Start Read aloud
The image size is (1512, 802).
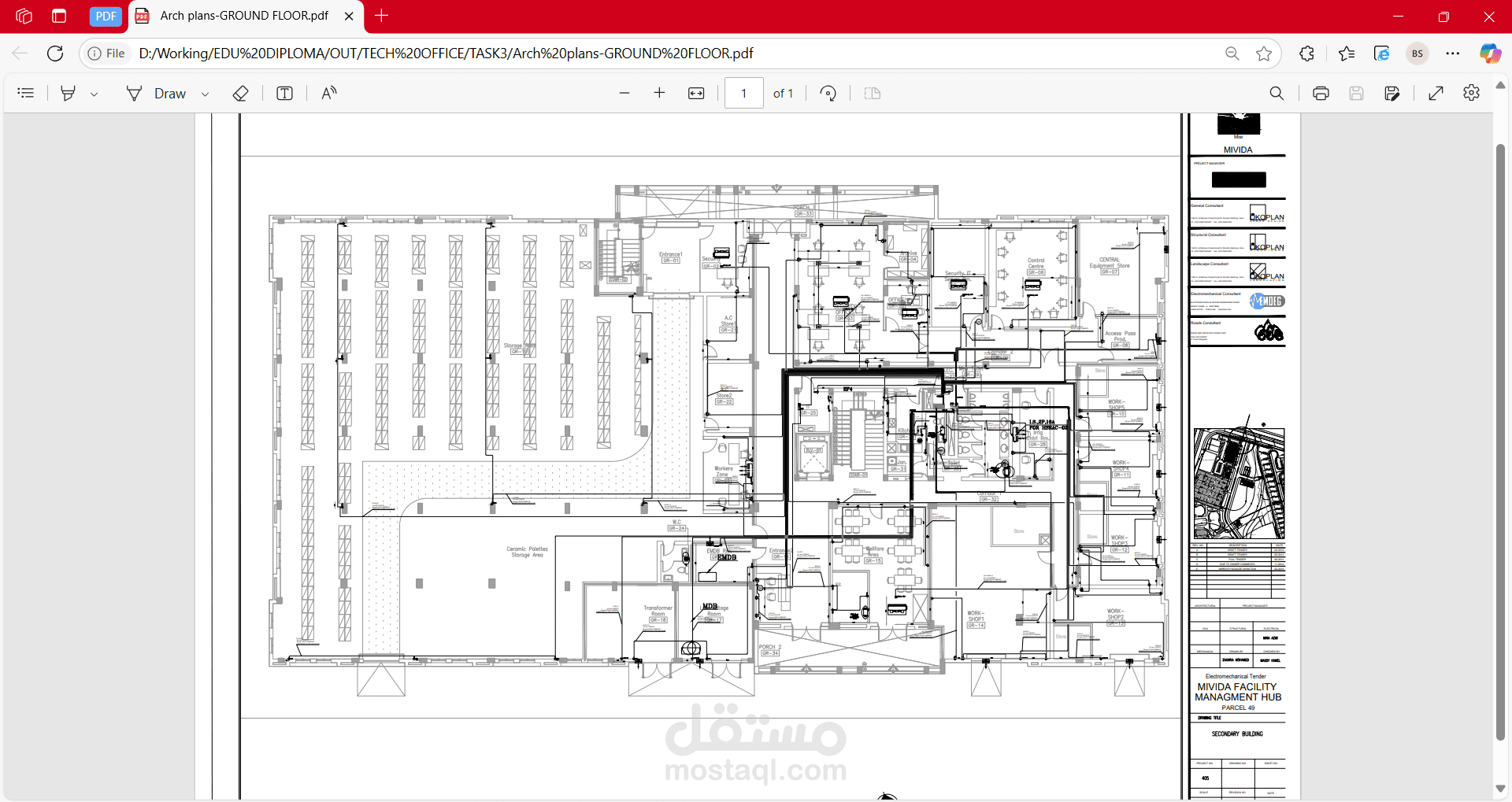329,93
